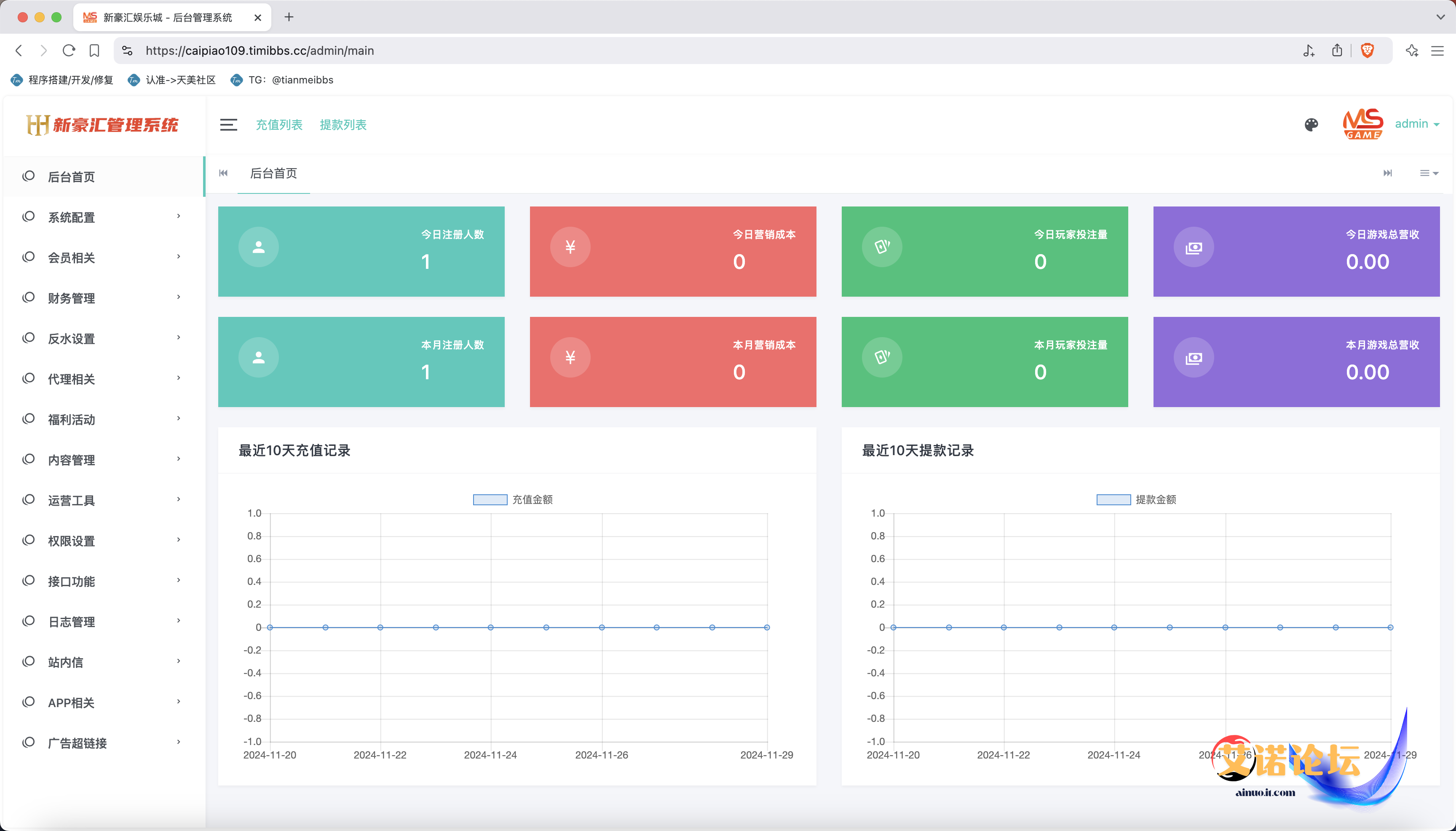Click data point at 2024-11-20 on withdrawal chart
The width and height of the screenshot is (1456, 831).
tap(894, 627)
